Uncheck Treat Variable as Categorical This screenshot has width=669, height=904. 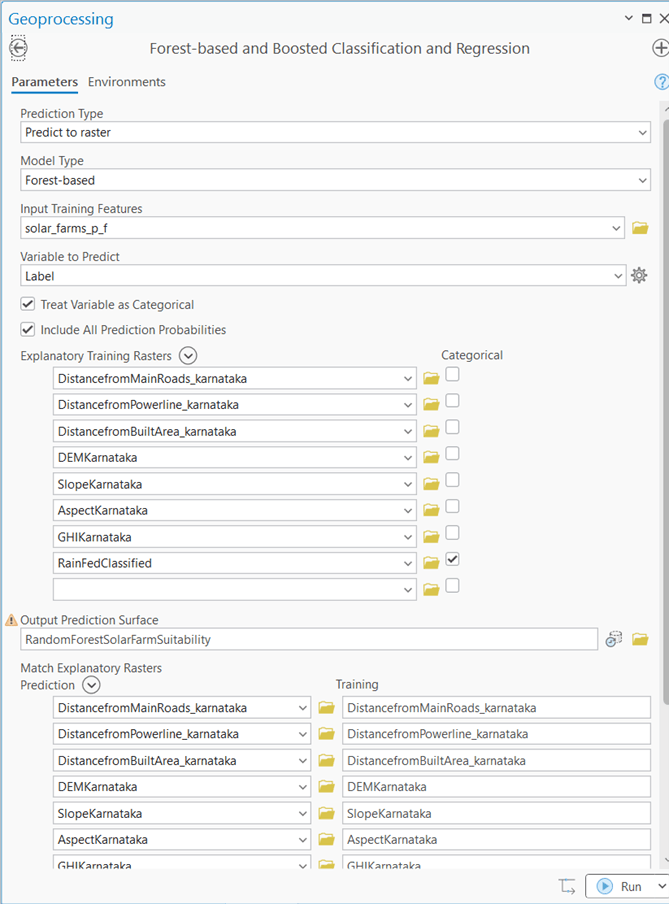point(27,305)
